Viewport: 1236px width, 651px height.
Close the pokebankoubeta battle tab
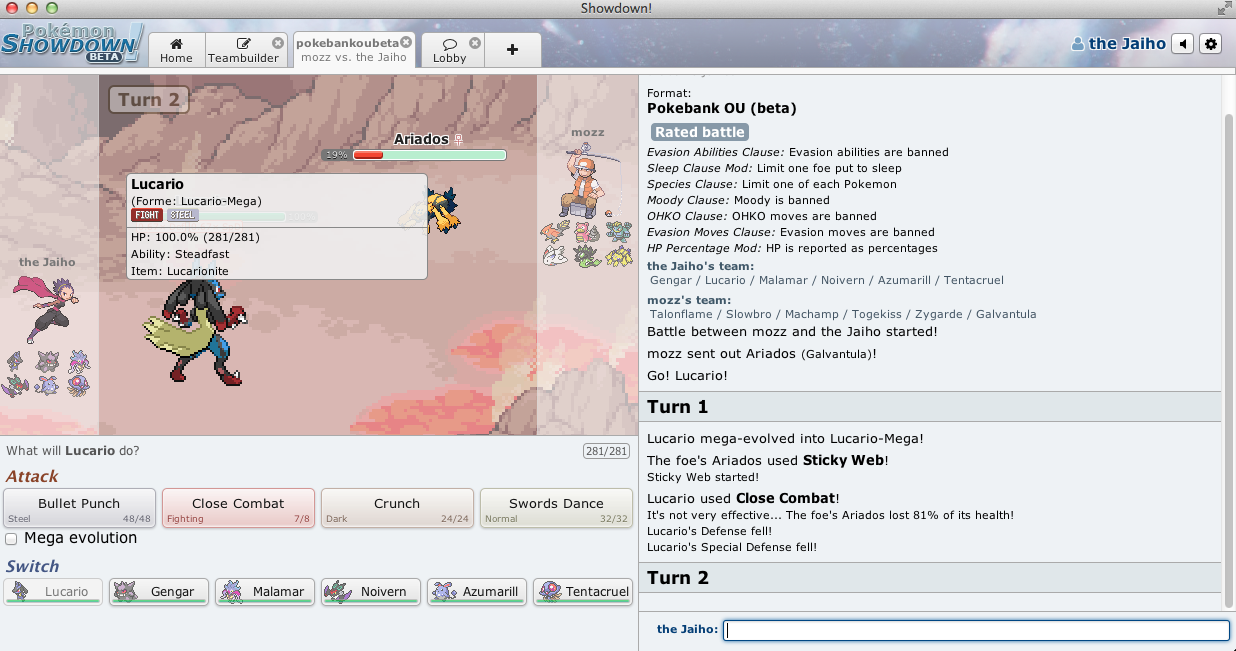pos(405,42)
